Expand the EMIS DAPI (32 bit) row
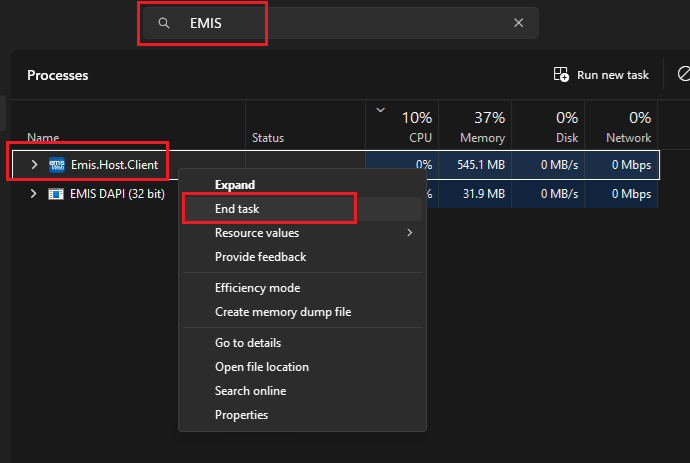Viewport: 690px width, 463px height. (x=34, y=193)
